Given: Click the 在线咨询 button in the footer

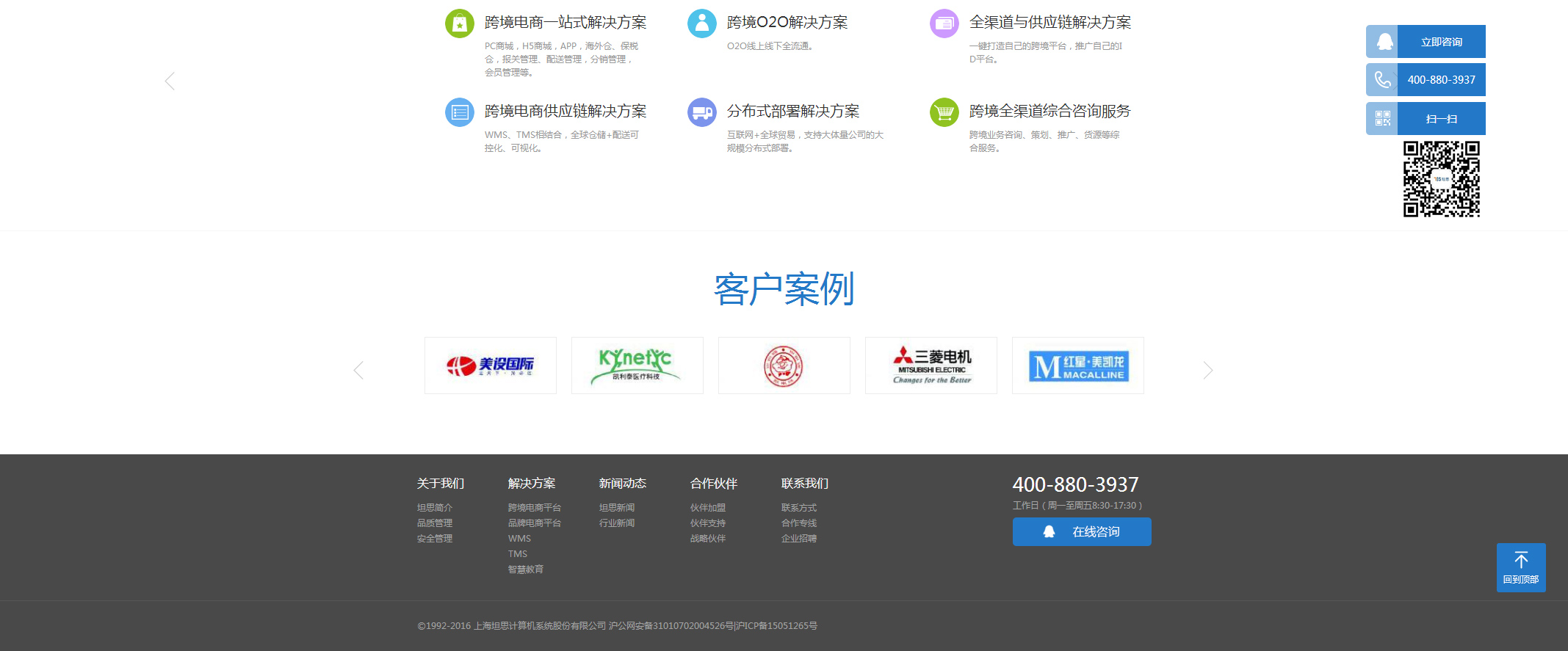Looking at the screenshot, I should [x=1081, y=531].
